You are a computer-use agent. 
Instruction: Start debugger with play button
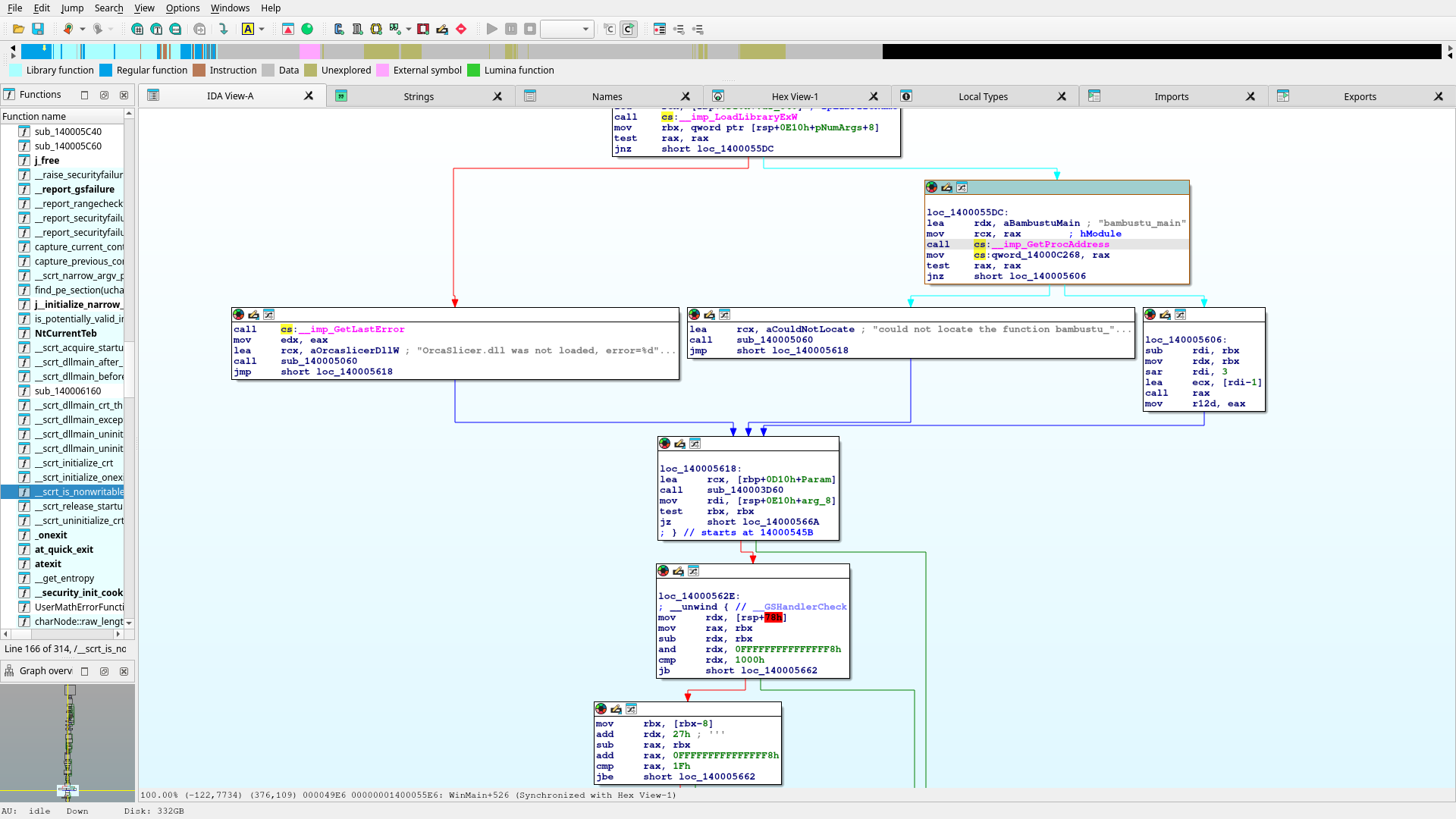click(x=491, y=29)
